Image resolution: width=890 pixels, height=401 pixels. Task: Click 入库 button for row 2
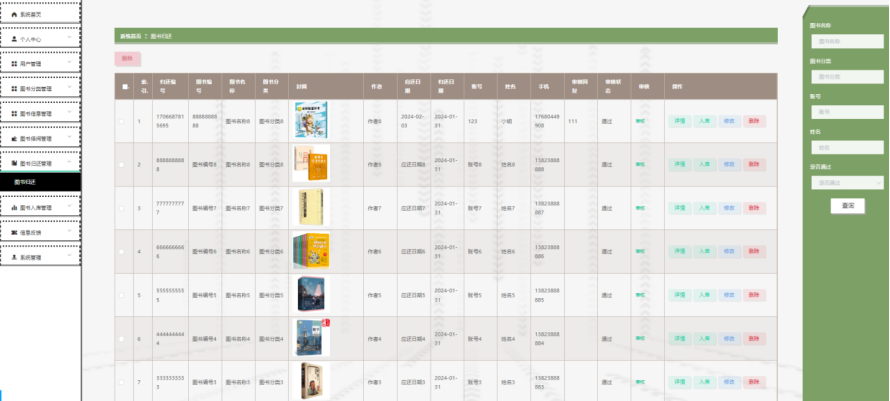(x=704, y=165)
